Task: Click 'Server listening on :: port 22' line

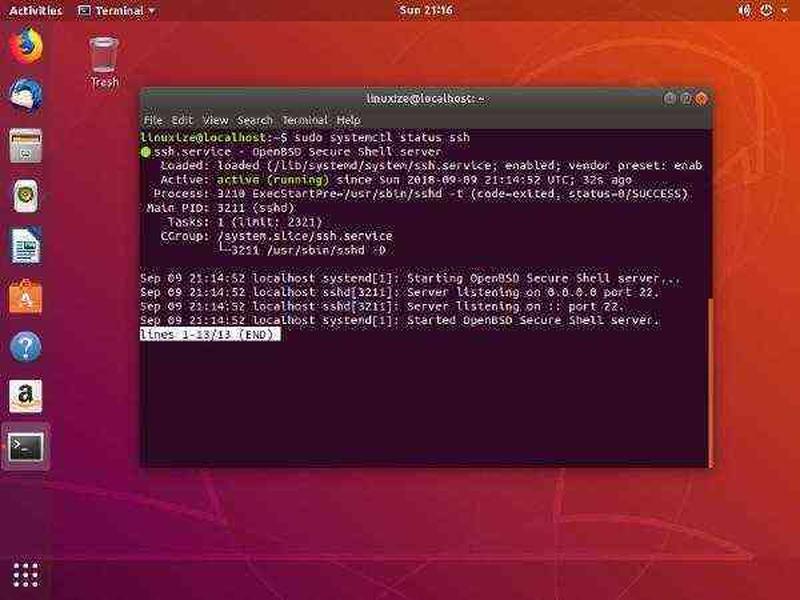Action: pos(382,307)
